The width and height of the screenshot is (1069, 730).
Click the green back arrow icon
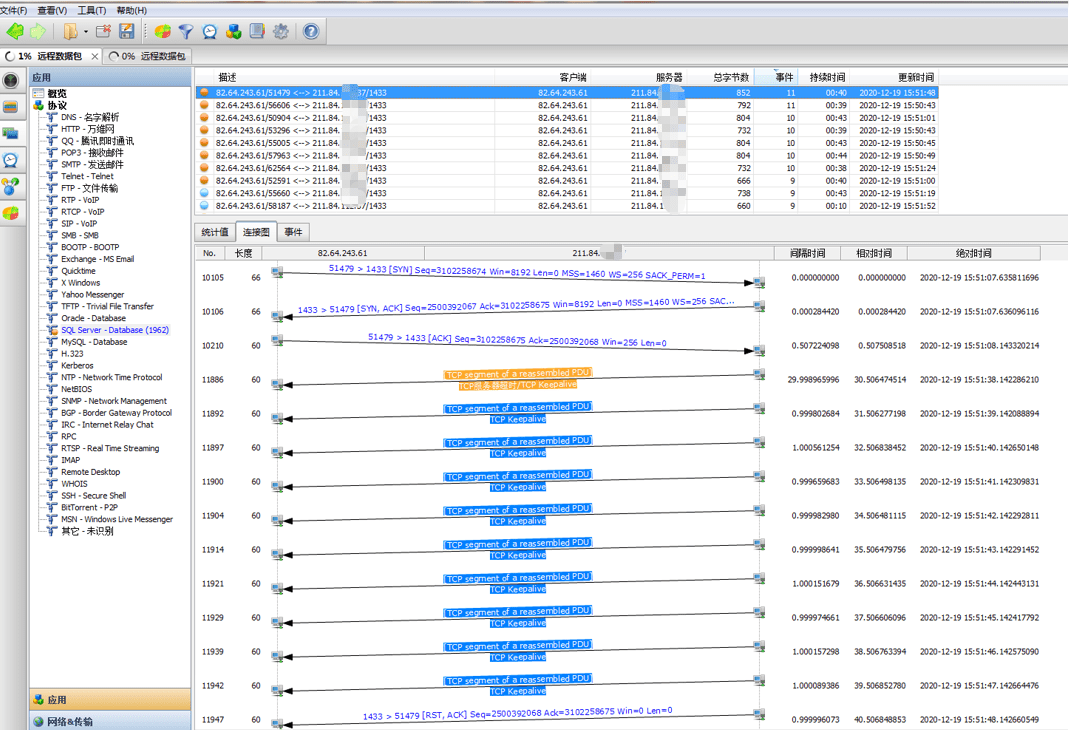click(15, 32)
